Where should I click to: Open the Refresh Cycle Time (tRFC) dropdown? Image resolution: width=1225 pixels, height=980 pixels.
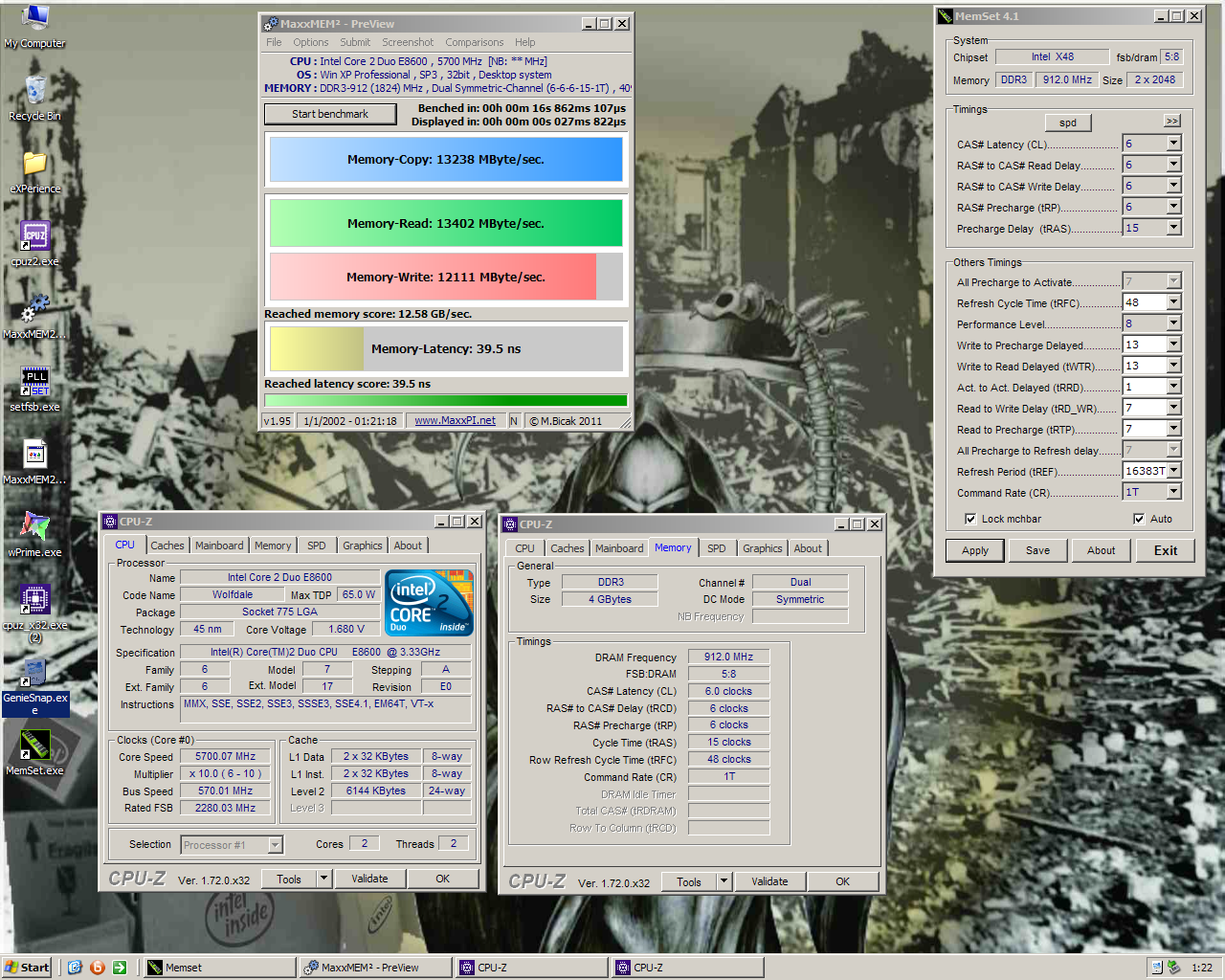pyautogui.click(x=1173, y=302)
